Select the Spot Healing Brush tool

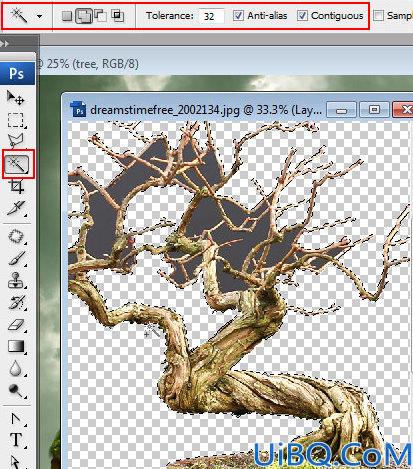[16, 237]
